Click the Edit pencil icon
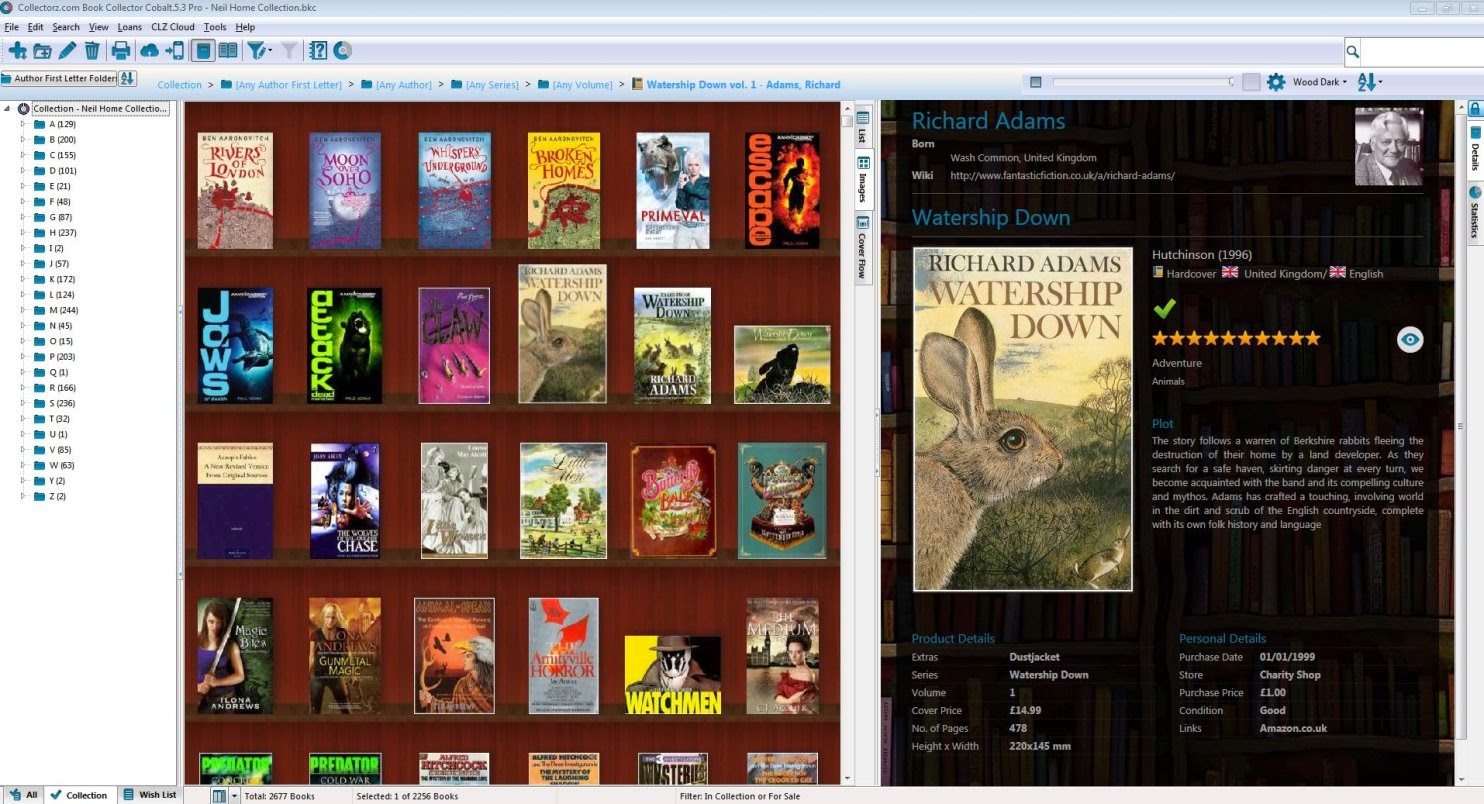The width and height of the screenshot is (1484, 804). [x=67, y=51]
